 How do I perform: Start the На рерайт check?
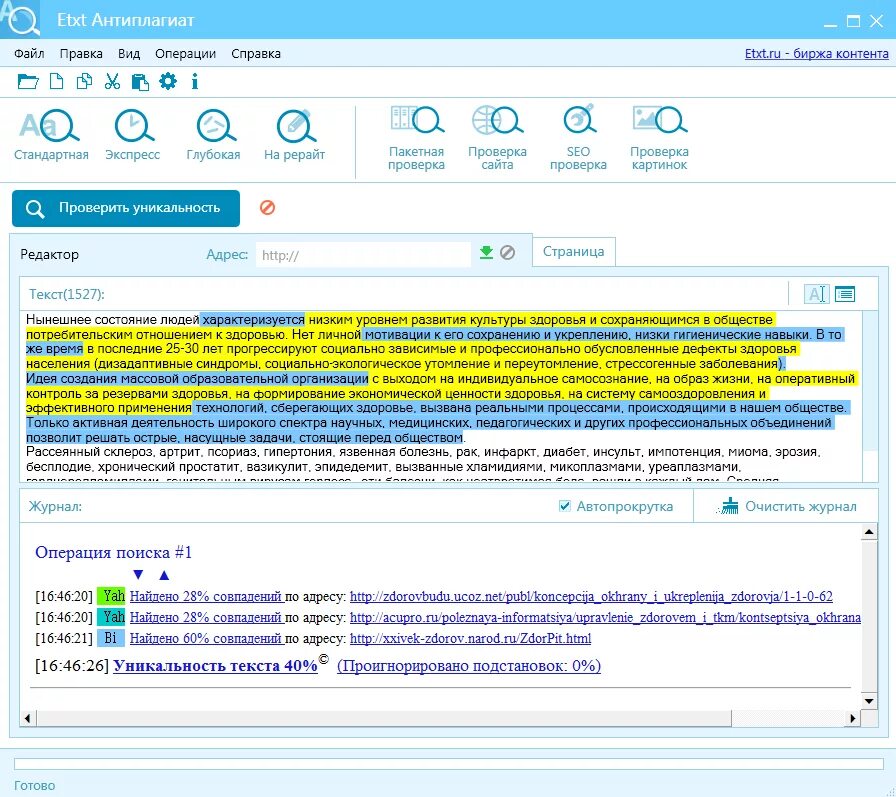pos(294,135)
